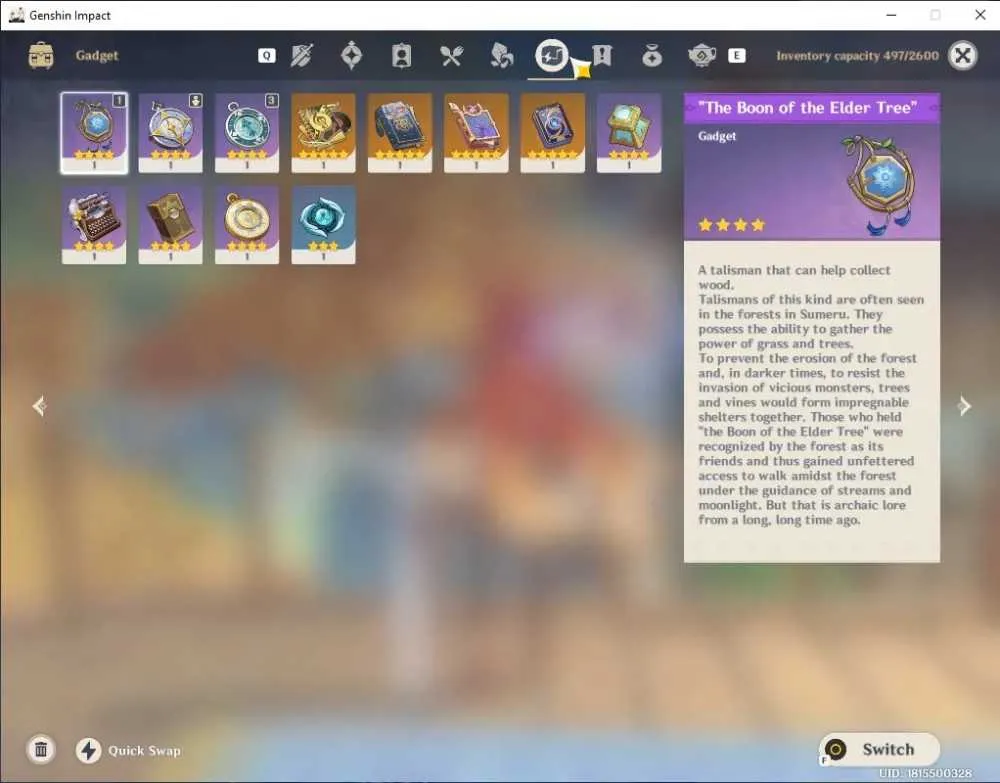This screenshot has width=1000, height=783.
Task: Activate Quick Swap
Action: (x=129, y=750)
